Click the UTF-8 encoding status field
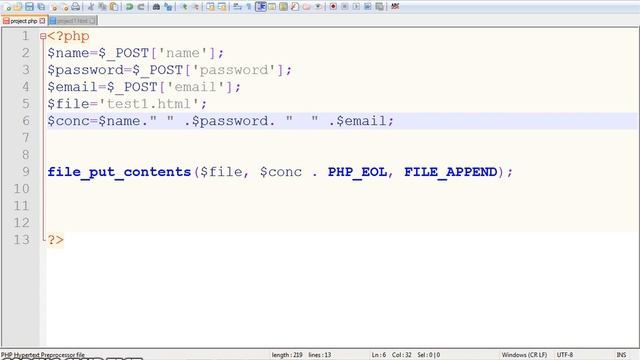 [565, 355]
